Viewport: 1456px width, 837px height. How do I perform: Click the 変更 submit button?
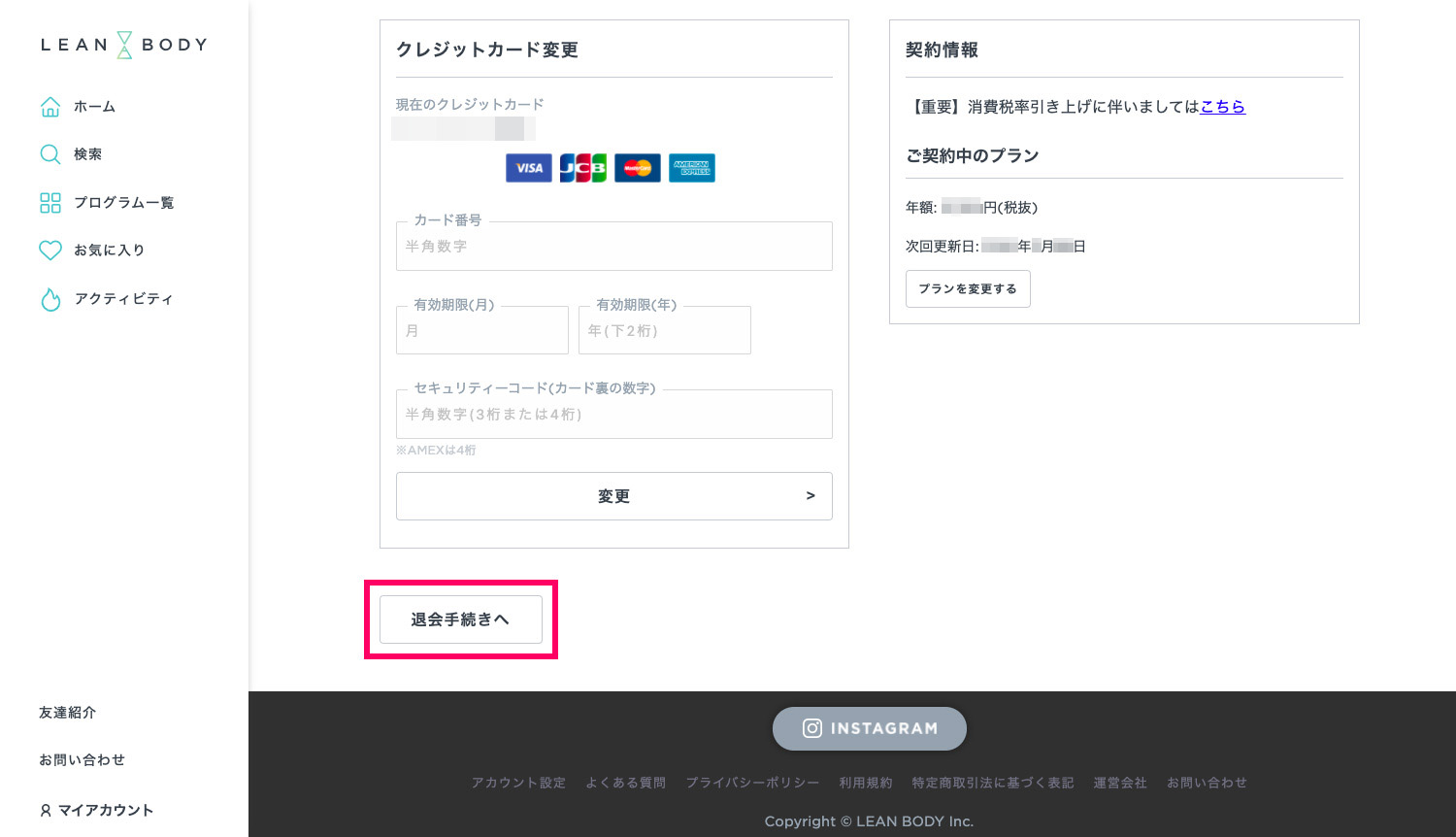tap(614, 496)
